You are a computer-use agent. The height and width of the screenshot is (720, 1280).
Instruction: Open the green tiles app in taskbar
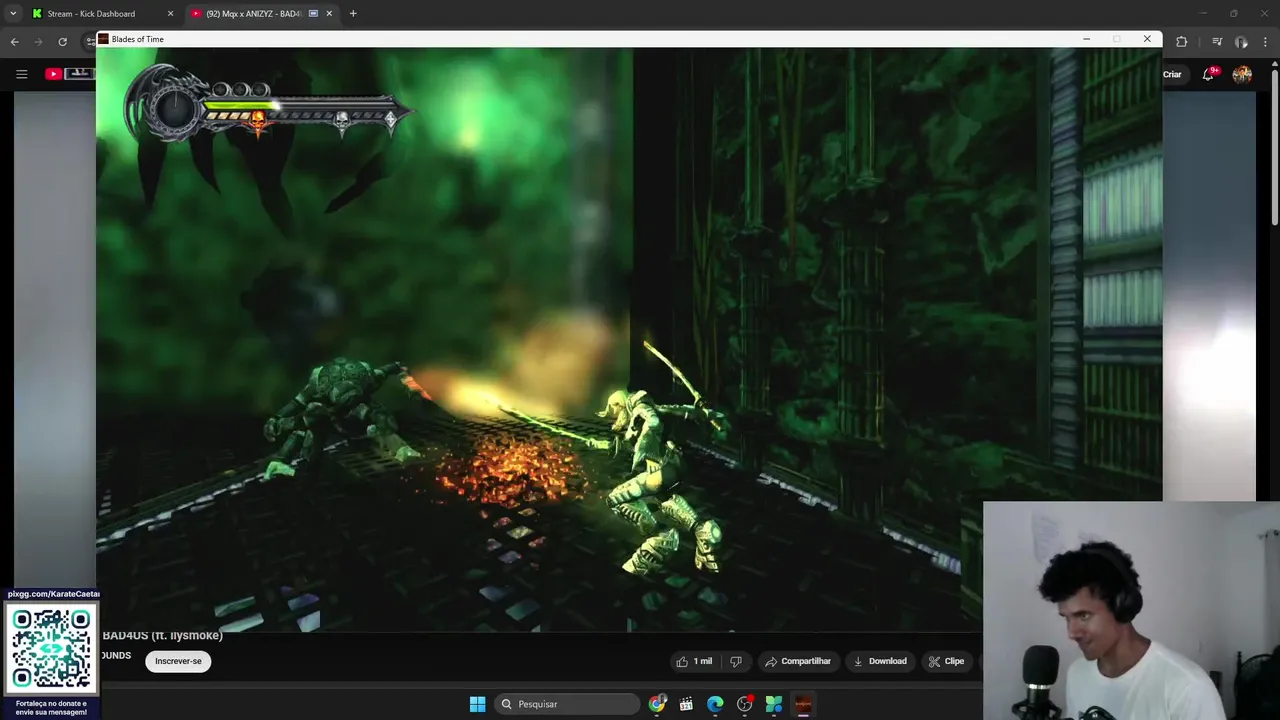(773, 704)
